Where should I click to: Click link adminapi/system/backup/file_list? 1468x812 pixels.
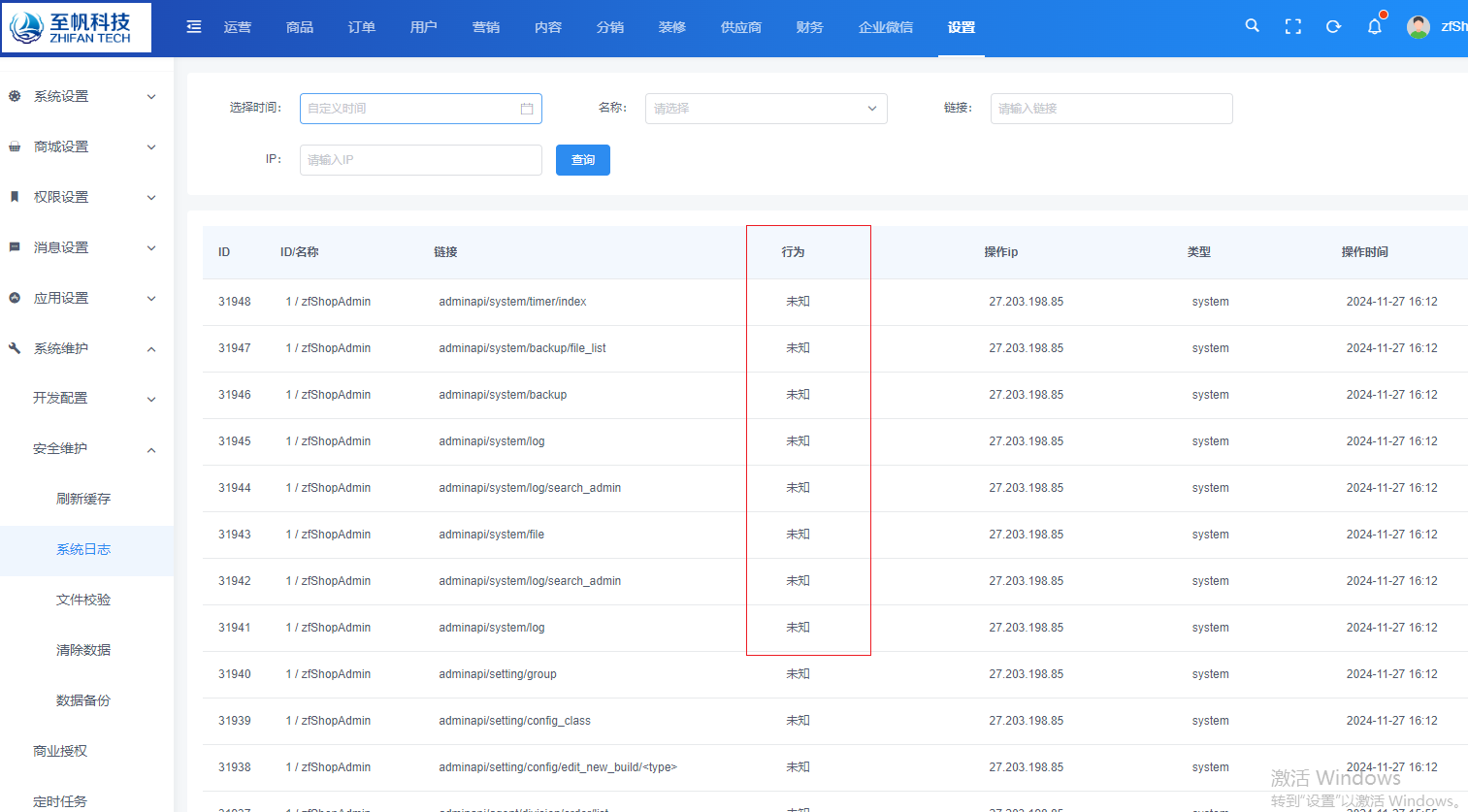tap(522, 348)
